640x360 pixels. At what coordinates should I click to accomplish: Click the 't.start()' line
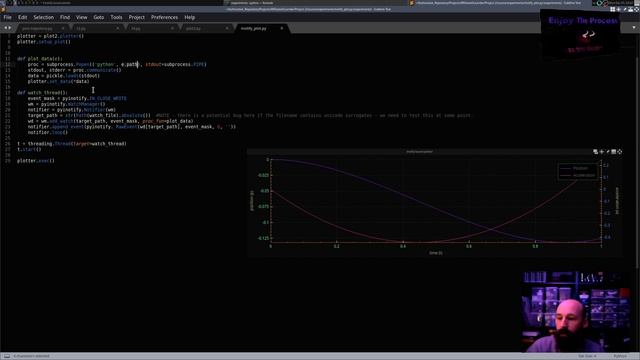[x=29, y=149]
